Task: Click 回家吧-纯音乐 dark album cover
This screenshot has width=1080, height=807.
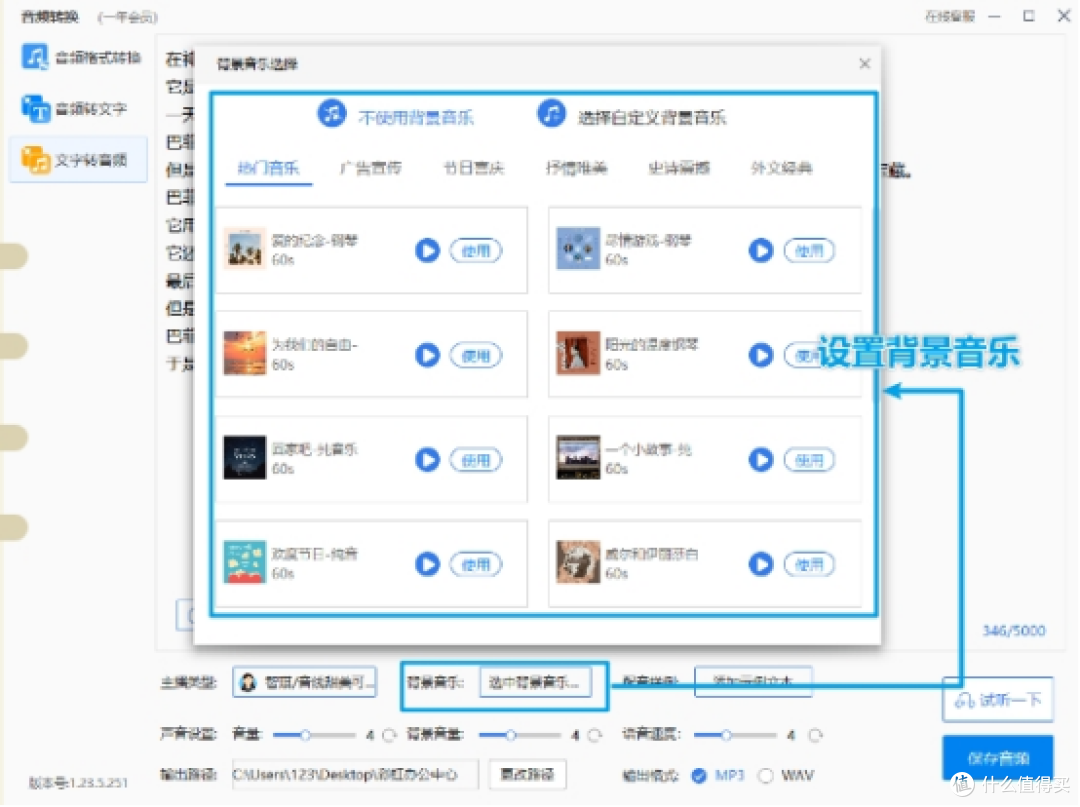Action: pos(245,457)
